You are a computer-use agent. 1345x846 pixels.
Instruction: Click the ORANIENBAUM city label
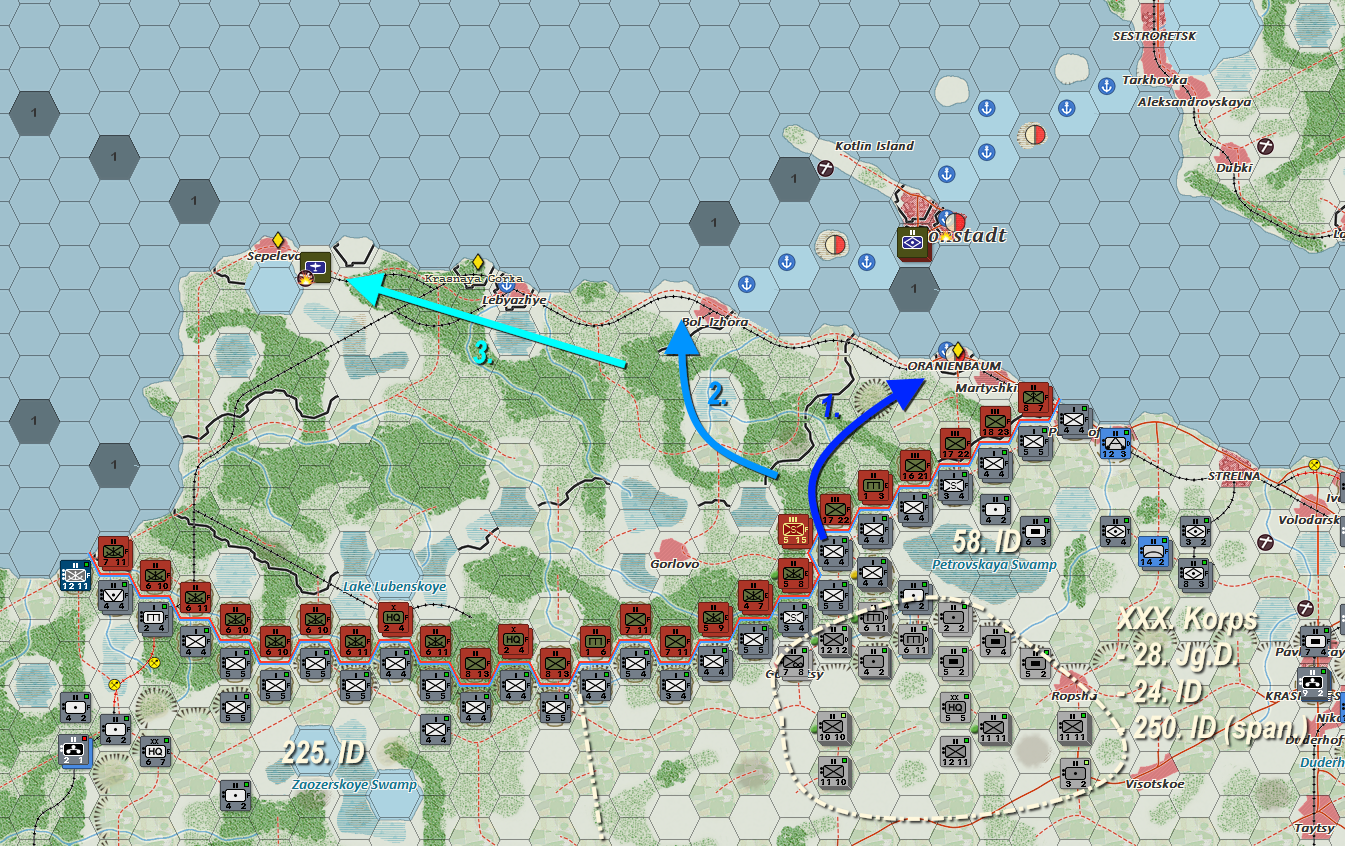tap(954, 366)
